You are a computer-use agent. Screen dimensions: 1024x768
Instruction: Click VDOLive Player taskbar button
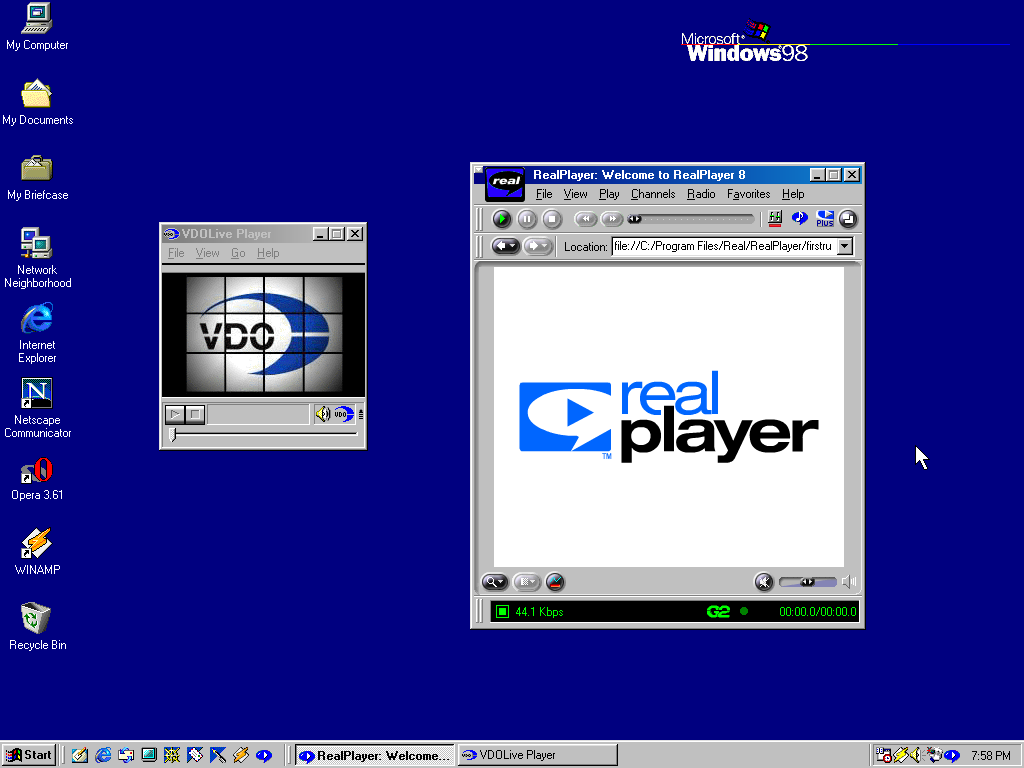537,756
